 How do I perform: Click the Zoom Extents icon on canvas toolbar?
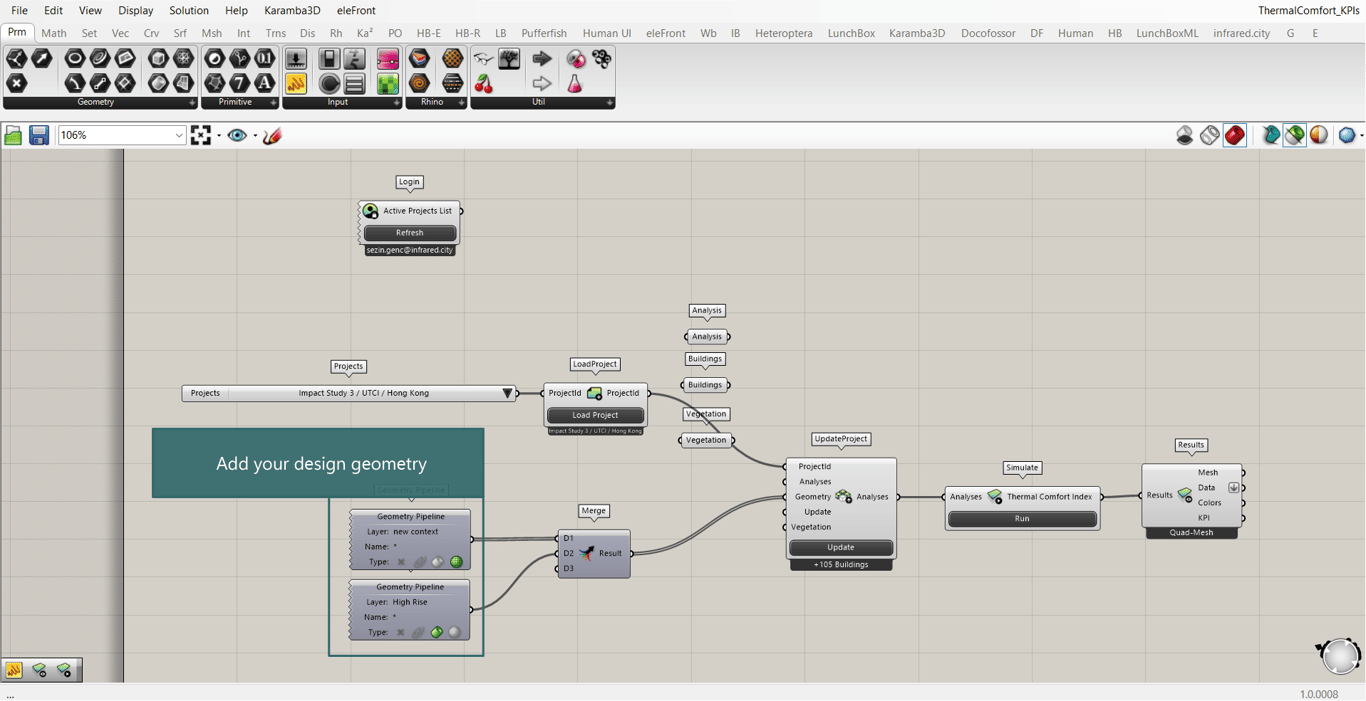pos(201,135)
